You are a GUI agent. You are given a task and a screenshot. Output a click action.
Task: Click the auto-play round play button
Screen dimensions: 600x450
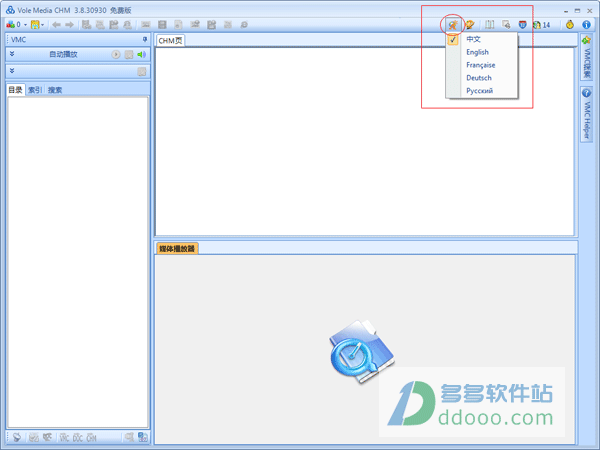pos(116,54)
